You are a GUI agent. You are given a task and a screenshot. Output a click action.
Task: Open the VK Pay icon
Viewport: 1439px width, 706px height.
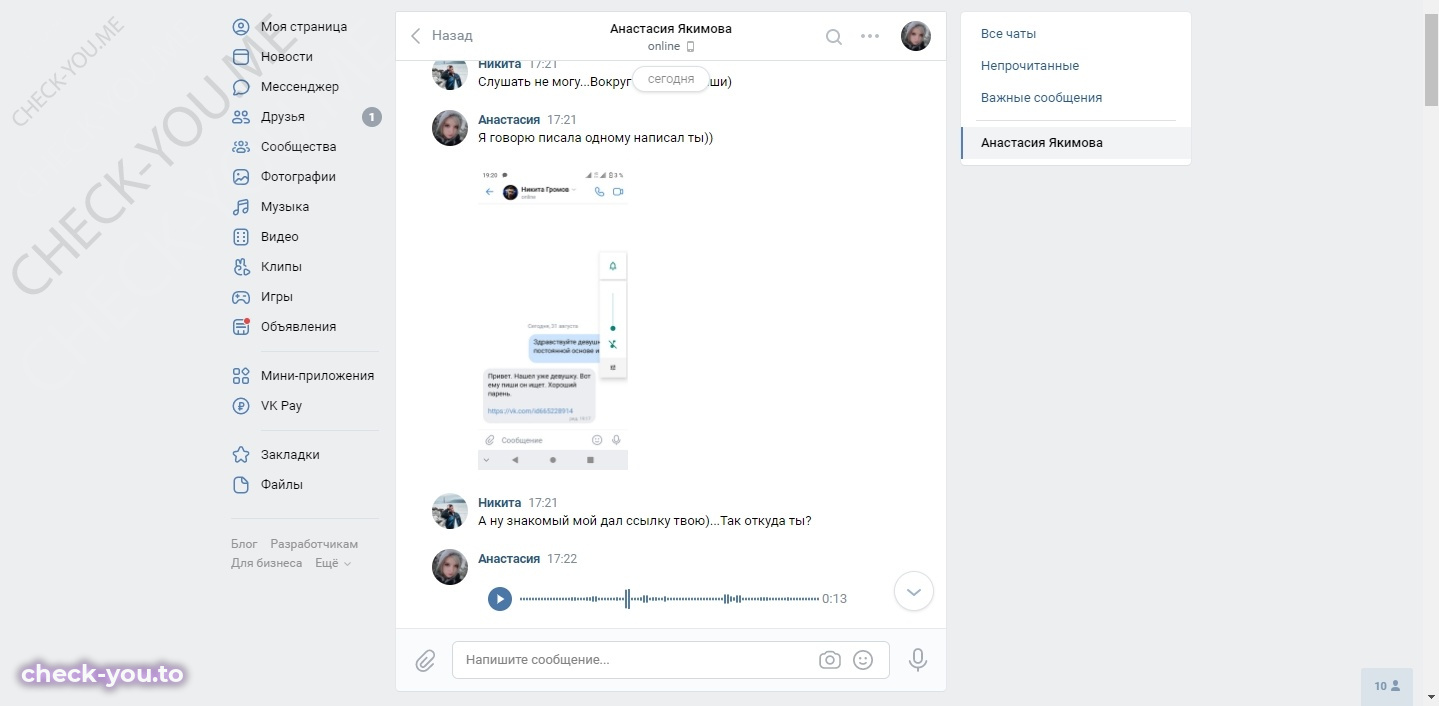(x=241, y=406)
